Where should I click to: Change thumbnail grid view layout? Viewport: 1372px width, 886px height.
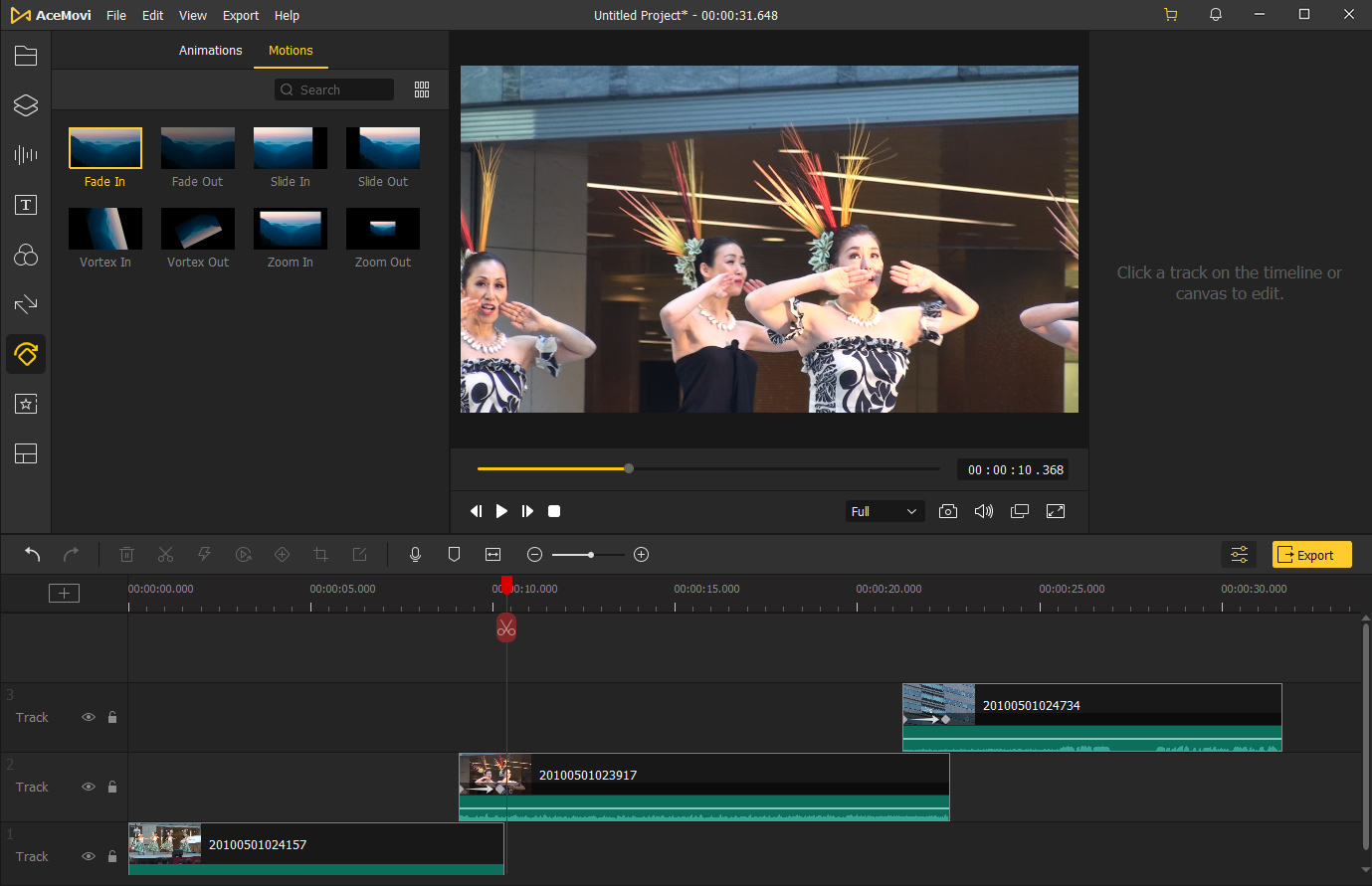[x=422, y=89]
